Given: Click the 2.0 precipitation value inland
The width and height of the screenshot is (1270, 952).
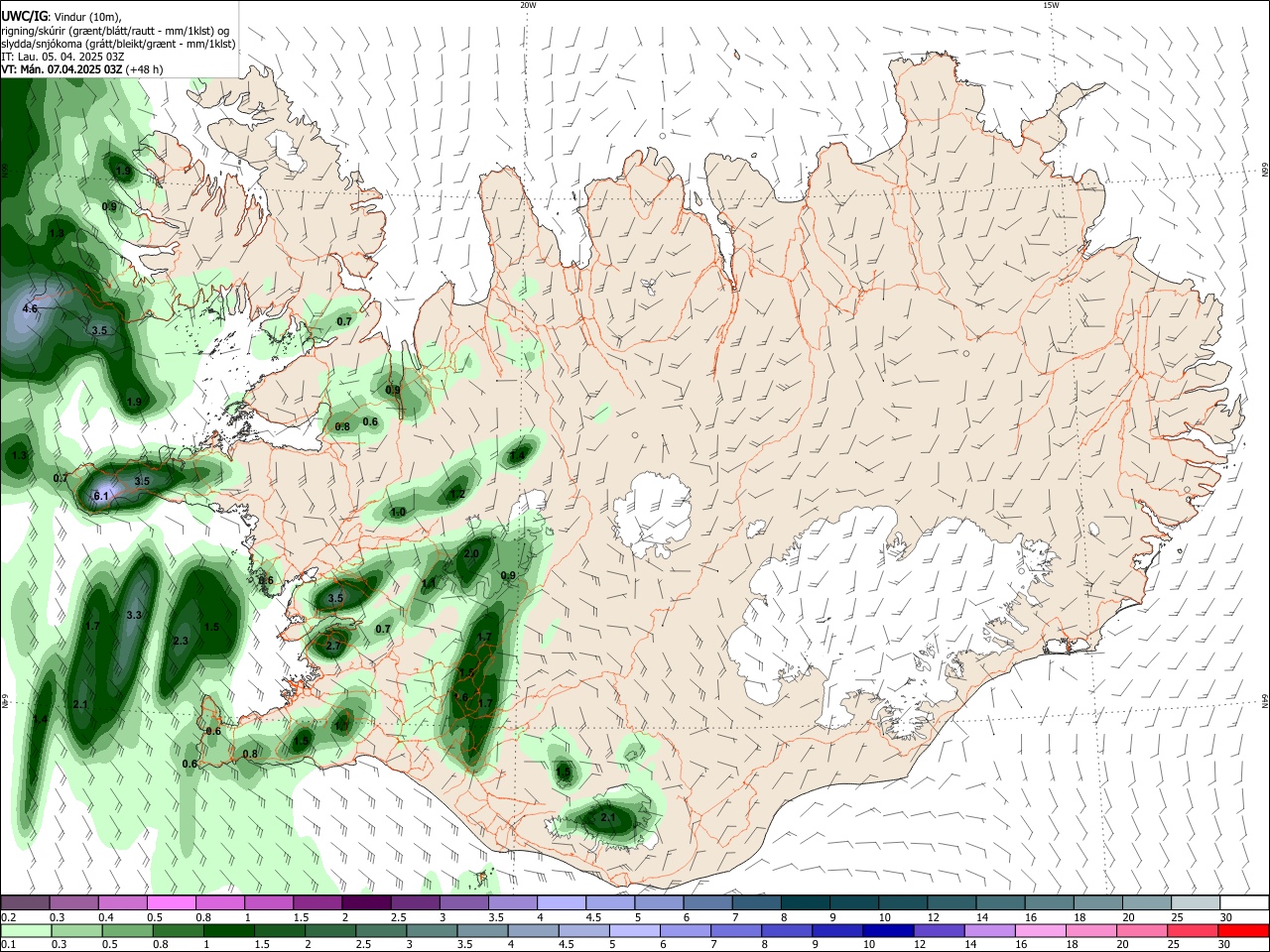Looking at the screenshot, I should [x=471, y=554].
